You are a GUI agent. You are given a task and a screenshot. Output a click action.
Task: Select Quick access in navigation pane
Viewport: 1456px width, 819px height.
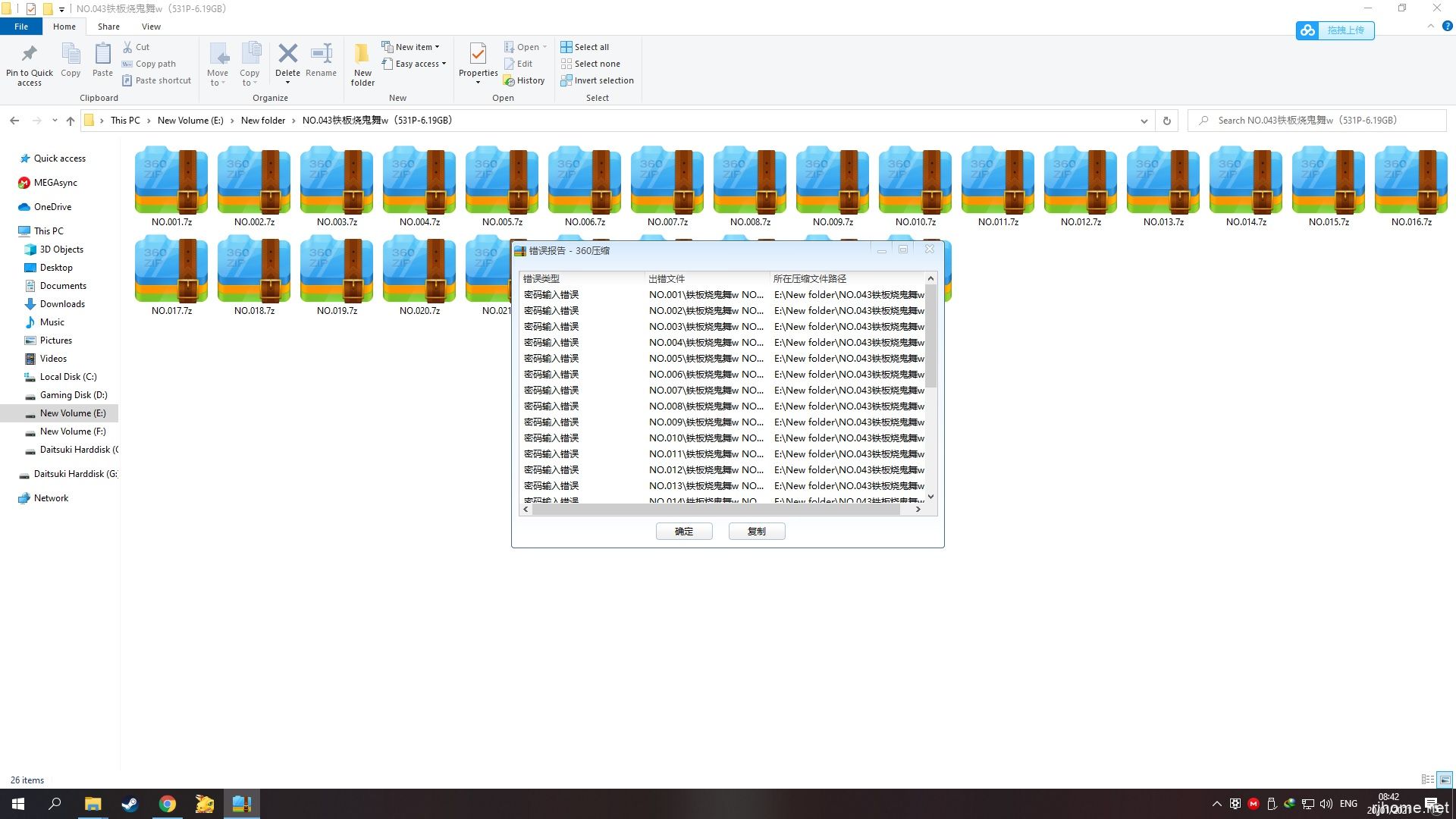click(60, 158)
